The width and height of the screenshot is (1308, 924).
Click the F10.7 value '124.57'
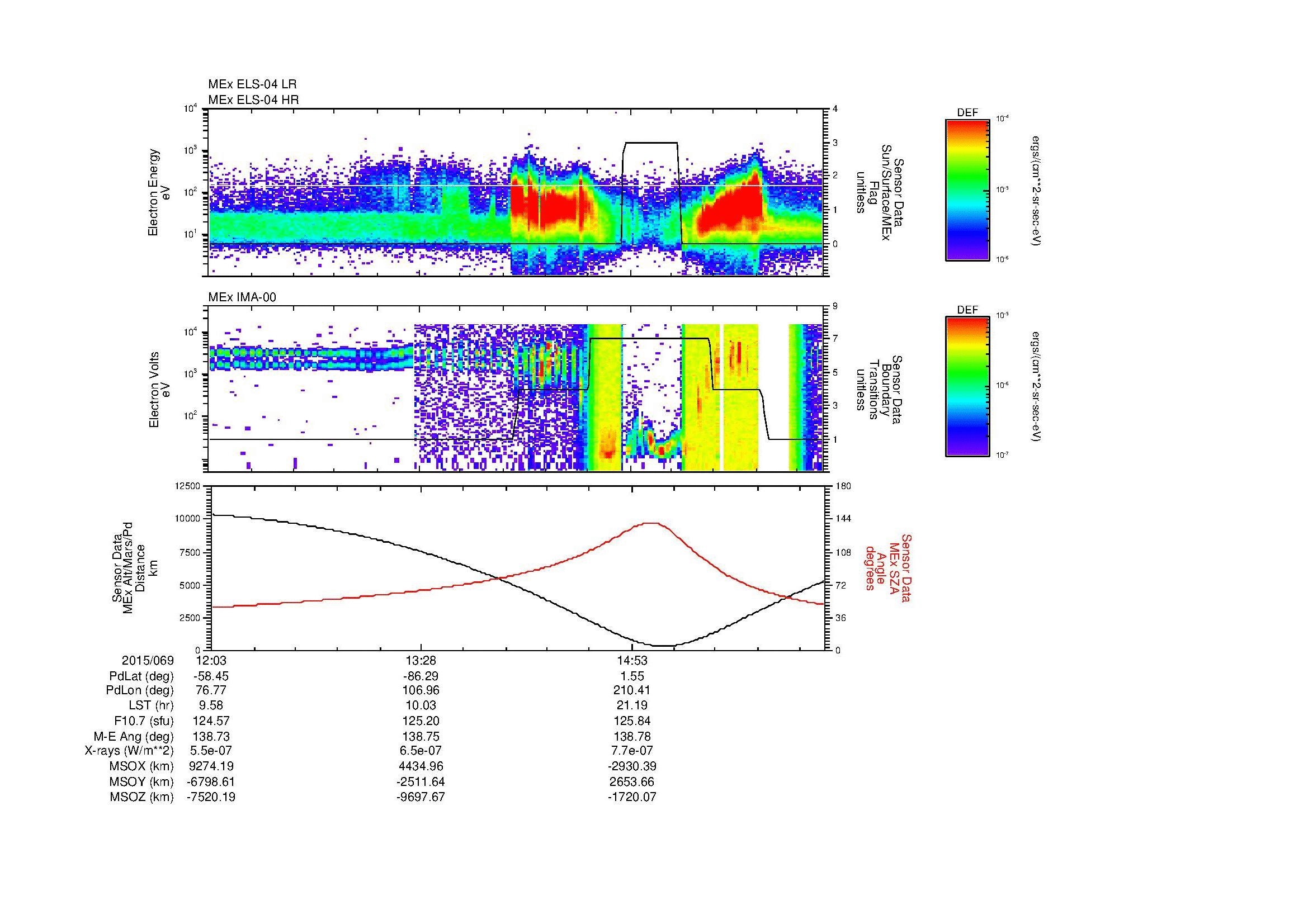(211, 721)
